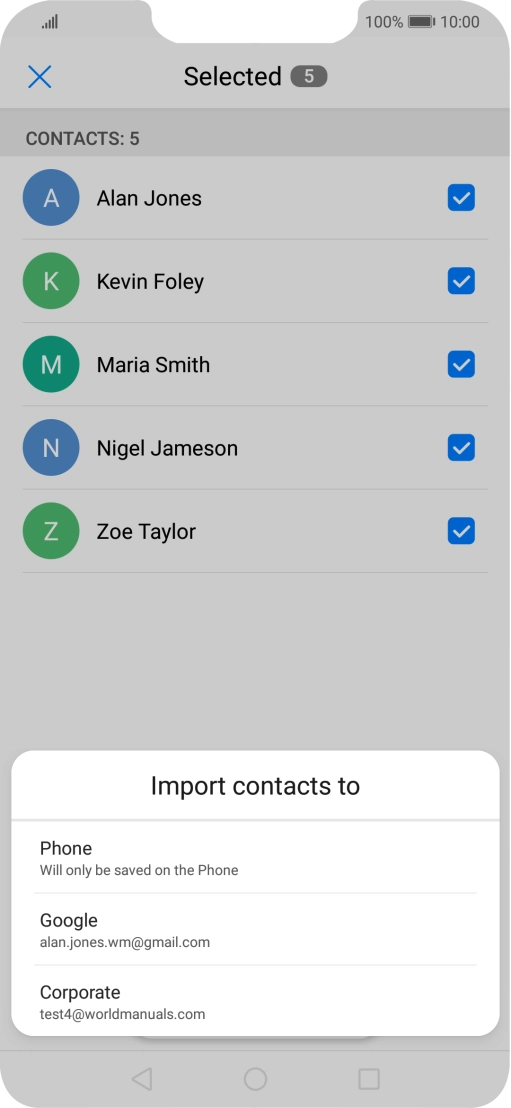
Task: Uncheck the Nigel Jameson checkbox
Action: (x=462, y=448)
